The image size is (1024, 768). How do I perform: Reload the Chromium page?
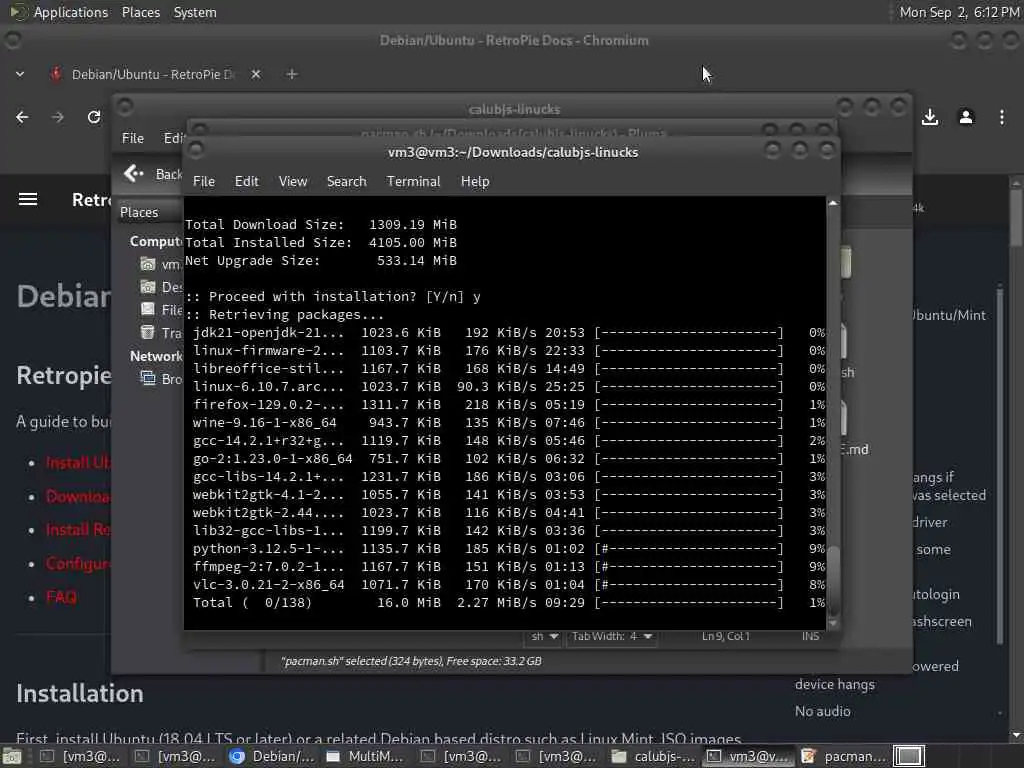tap(94, 117)
